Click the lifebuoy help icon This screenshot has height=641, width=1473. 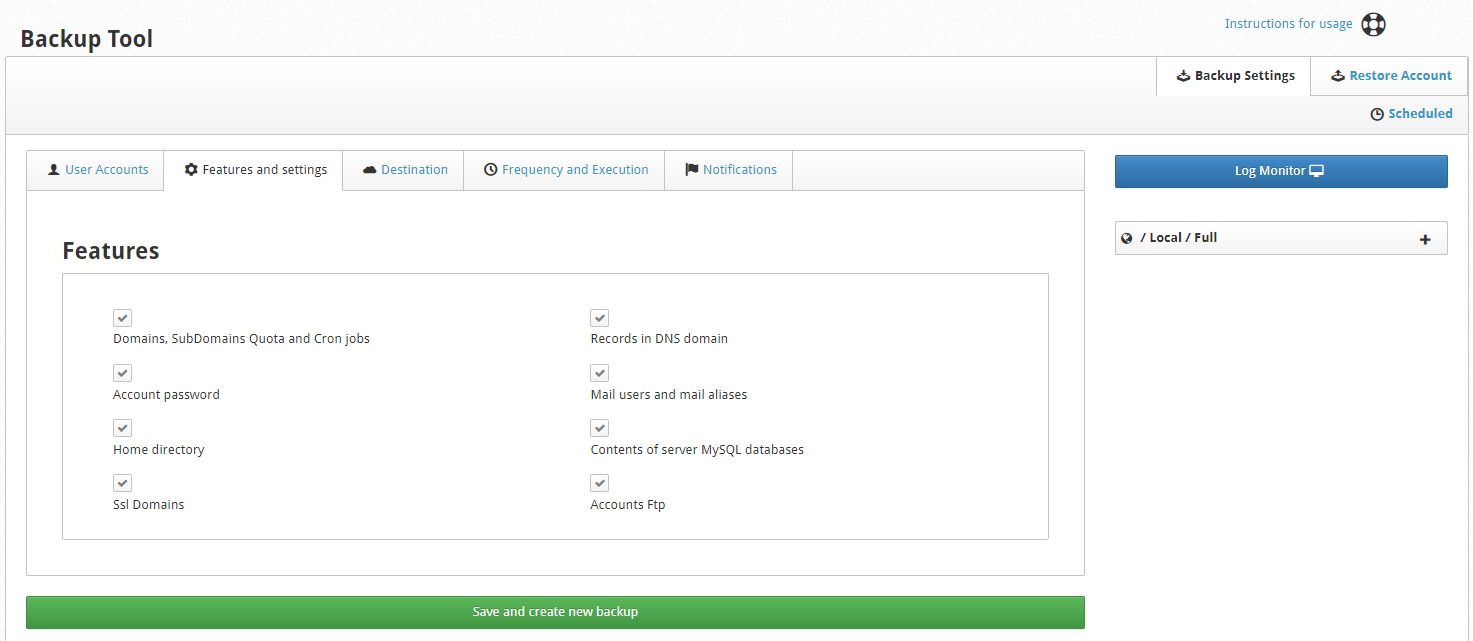1374,24
